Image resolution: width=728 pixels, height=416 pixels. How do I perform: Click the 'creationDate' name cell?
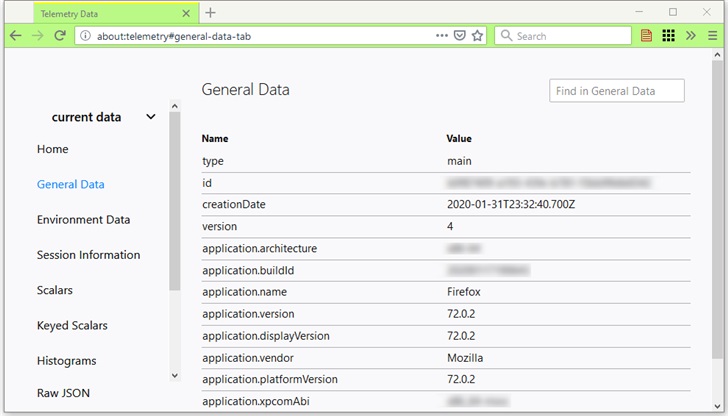coord(234,204)
